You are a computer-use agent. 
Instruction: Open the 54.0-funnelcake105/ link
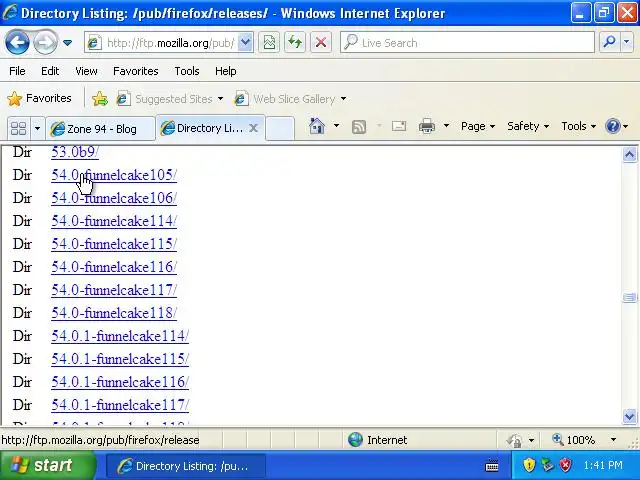tap(114, 175)
